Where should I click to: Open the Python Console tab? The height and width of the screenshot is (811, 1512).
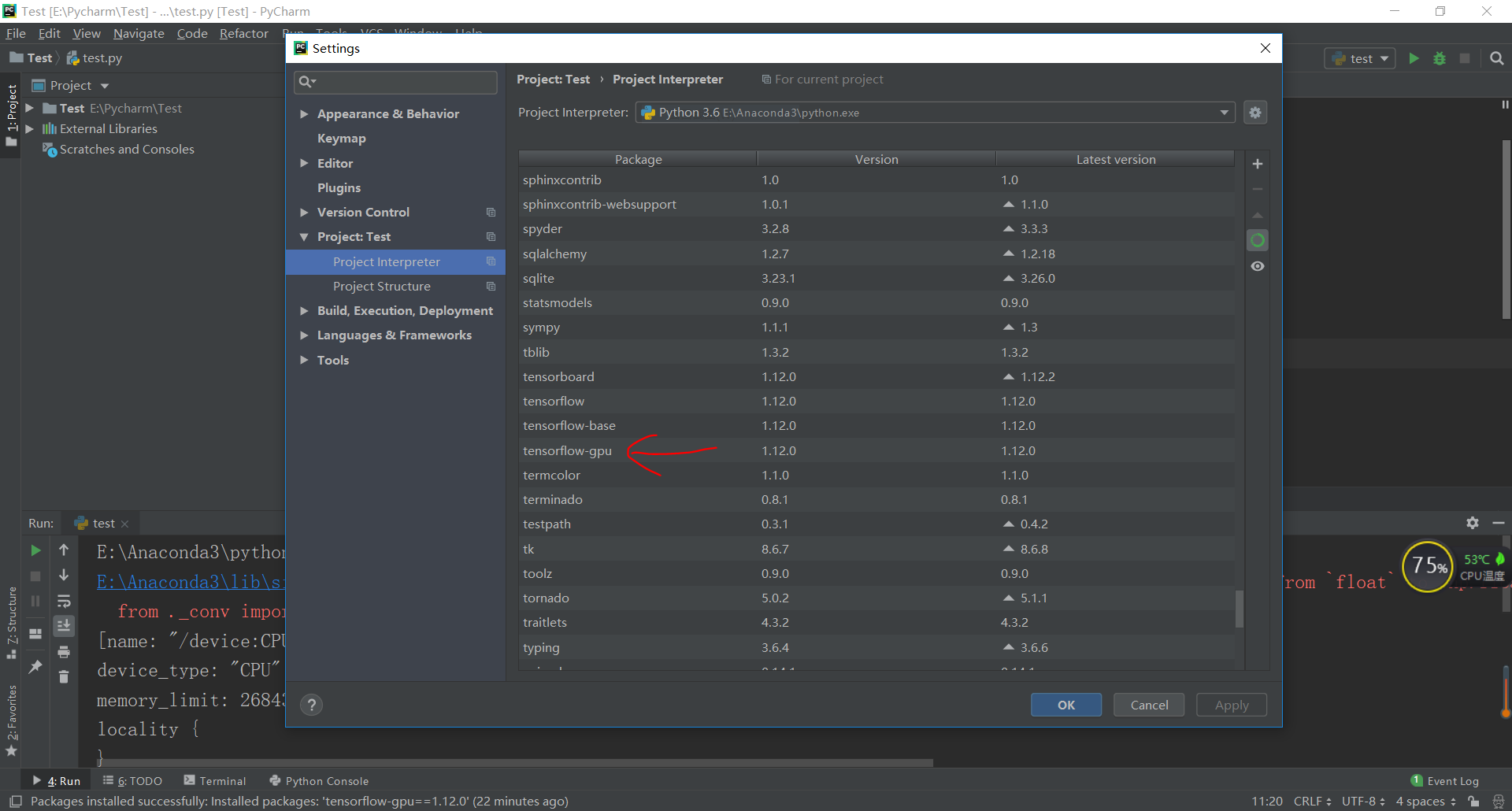point(319,781)
